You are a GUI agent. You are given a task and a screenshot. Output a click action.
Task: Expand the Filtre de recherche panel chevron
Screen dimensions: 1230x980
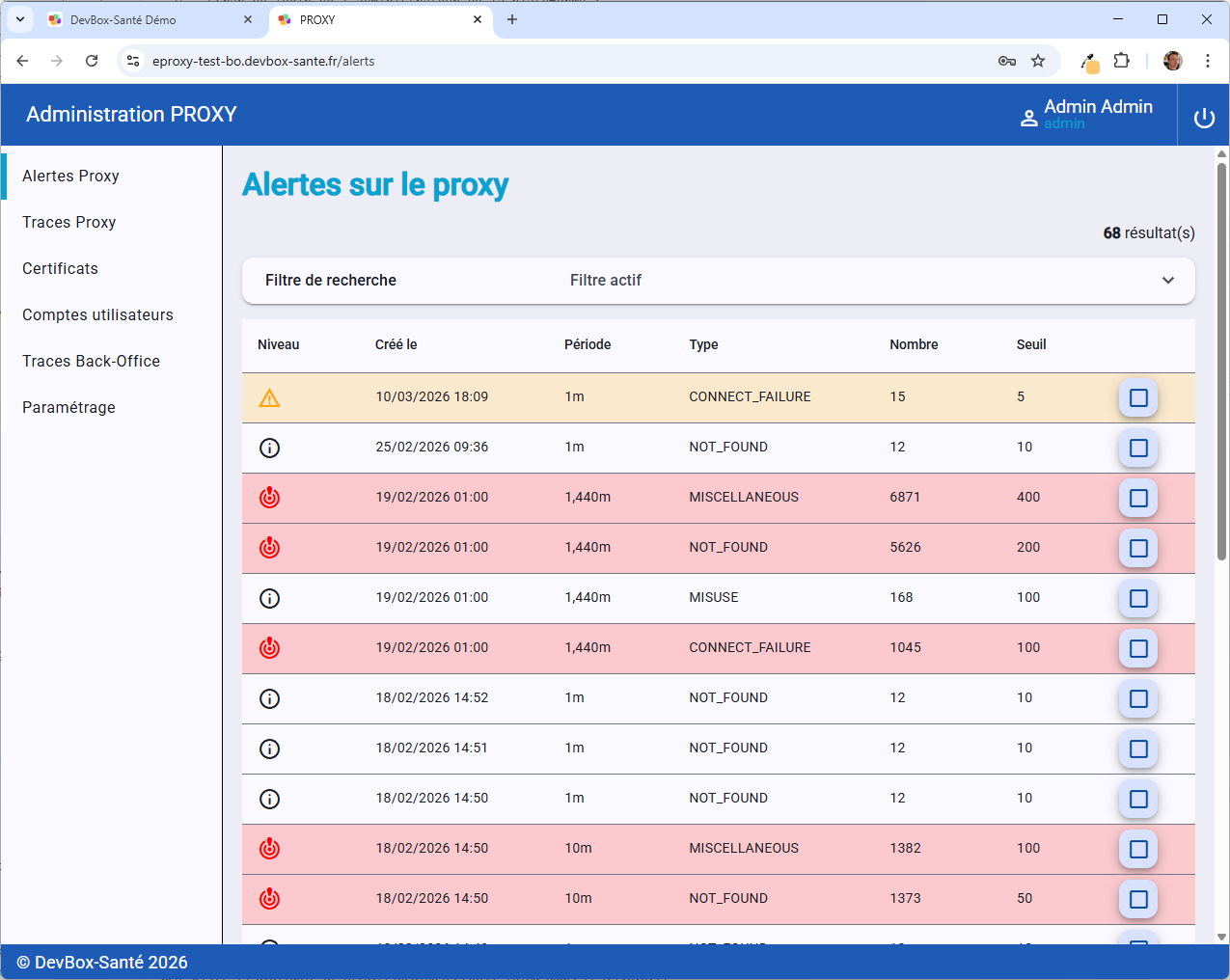pos(1168,281)
